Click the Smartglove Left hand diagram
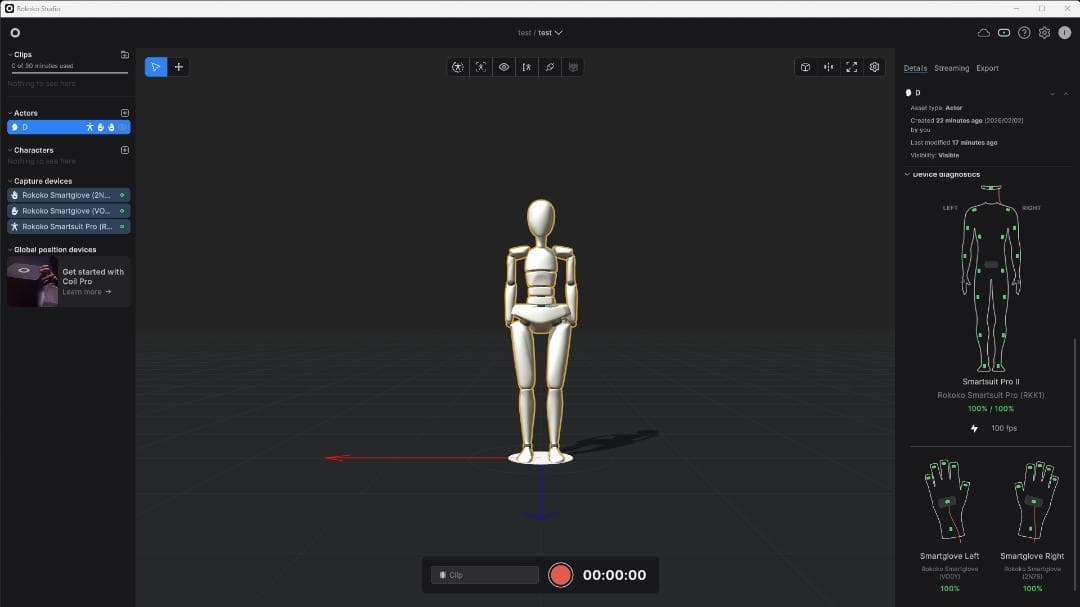The width and height of the screenshot is (1080, 607). pos(948,500)
